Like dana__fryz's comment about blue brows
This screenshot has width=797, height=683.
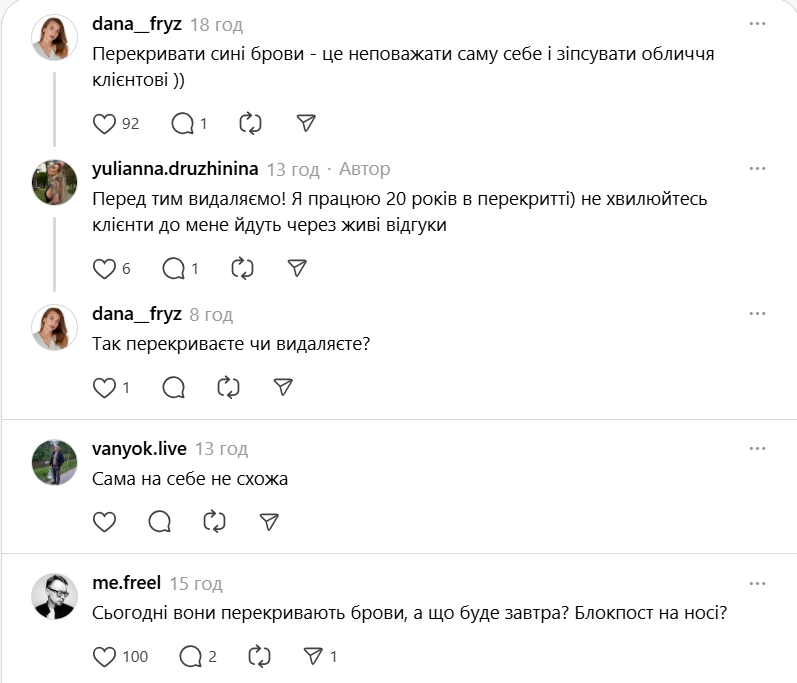pos(104,124)
